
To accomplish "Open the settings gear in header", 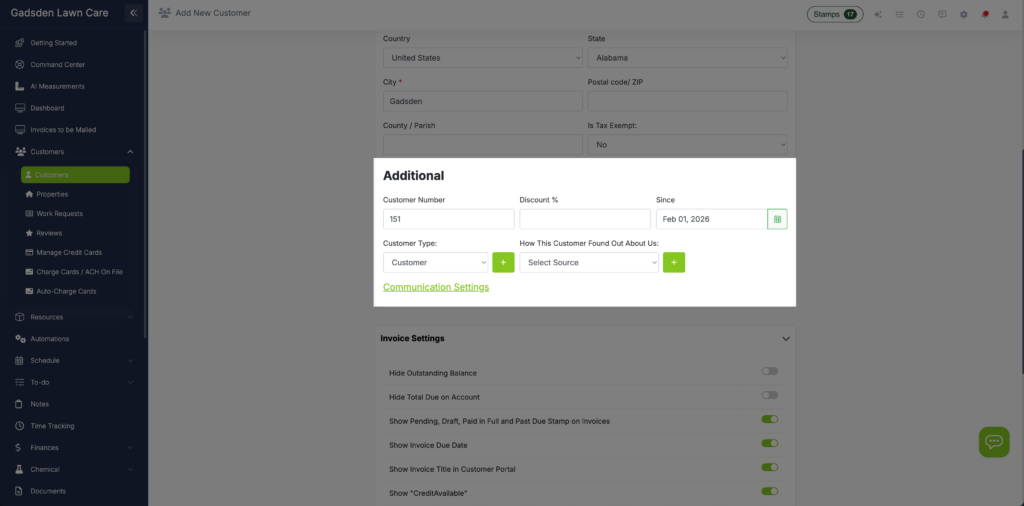I will point(963,14).
